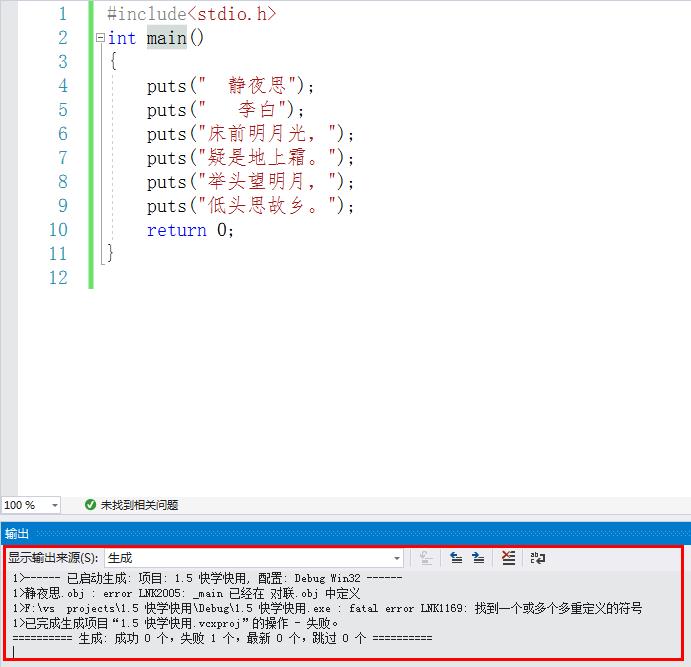Click the 输出 panel title
This screenshot has width=691, height=667.
17,534
